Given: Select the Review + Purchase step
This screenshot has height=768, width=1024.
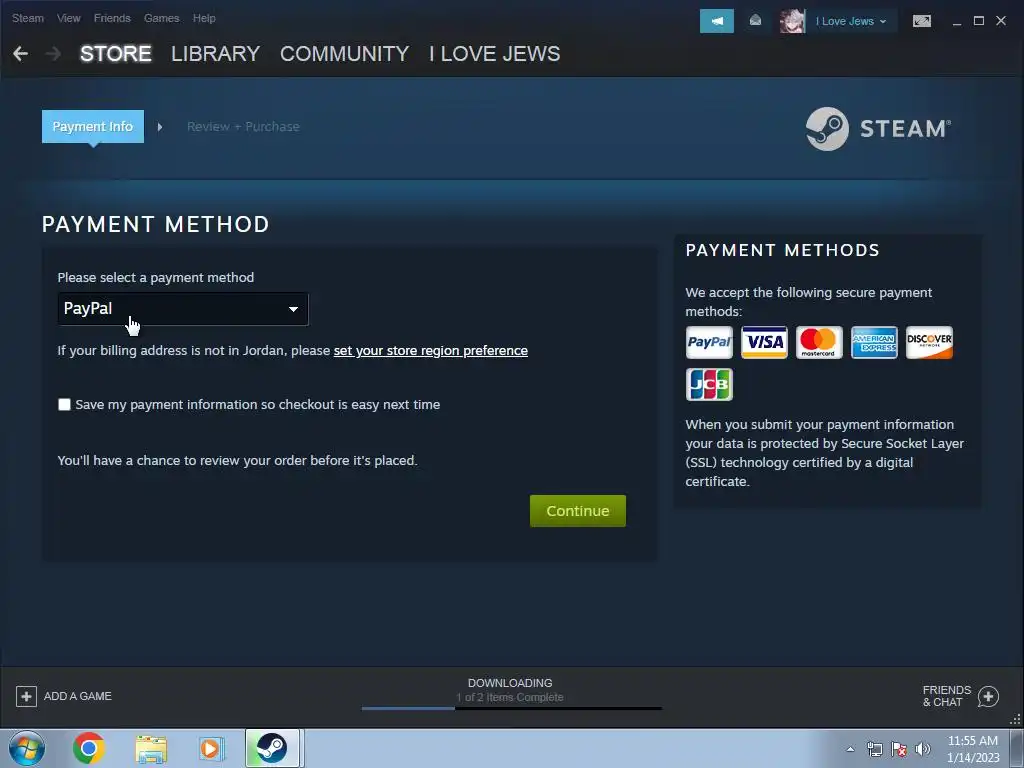Looking at the screenshot, I should pyautogui.click(x=243, y=127).
